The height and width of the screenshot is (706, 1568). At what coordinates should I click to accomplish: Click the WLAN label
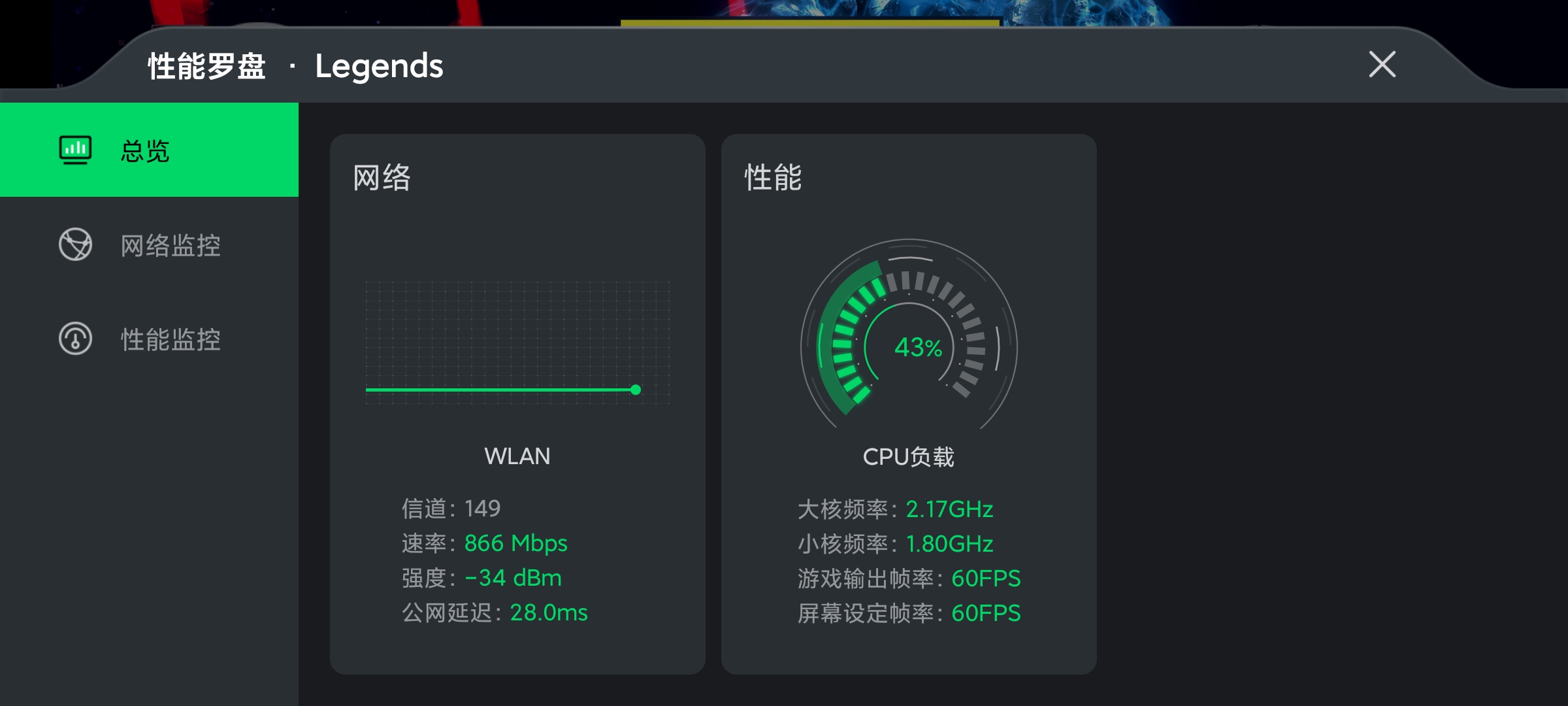(x=517, y=456)
